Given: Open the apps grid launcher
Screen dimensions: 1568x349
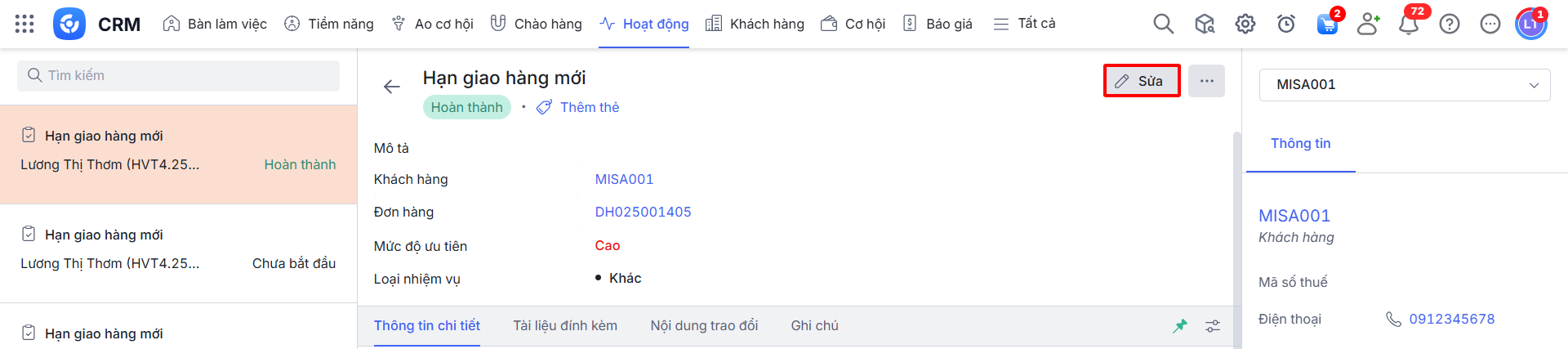Looking at the screenshot, I should (24, 24).
